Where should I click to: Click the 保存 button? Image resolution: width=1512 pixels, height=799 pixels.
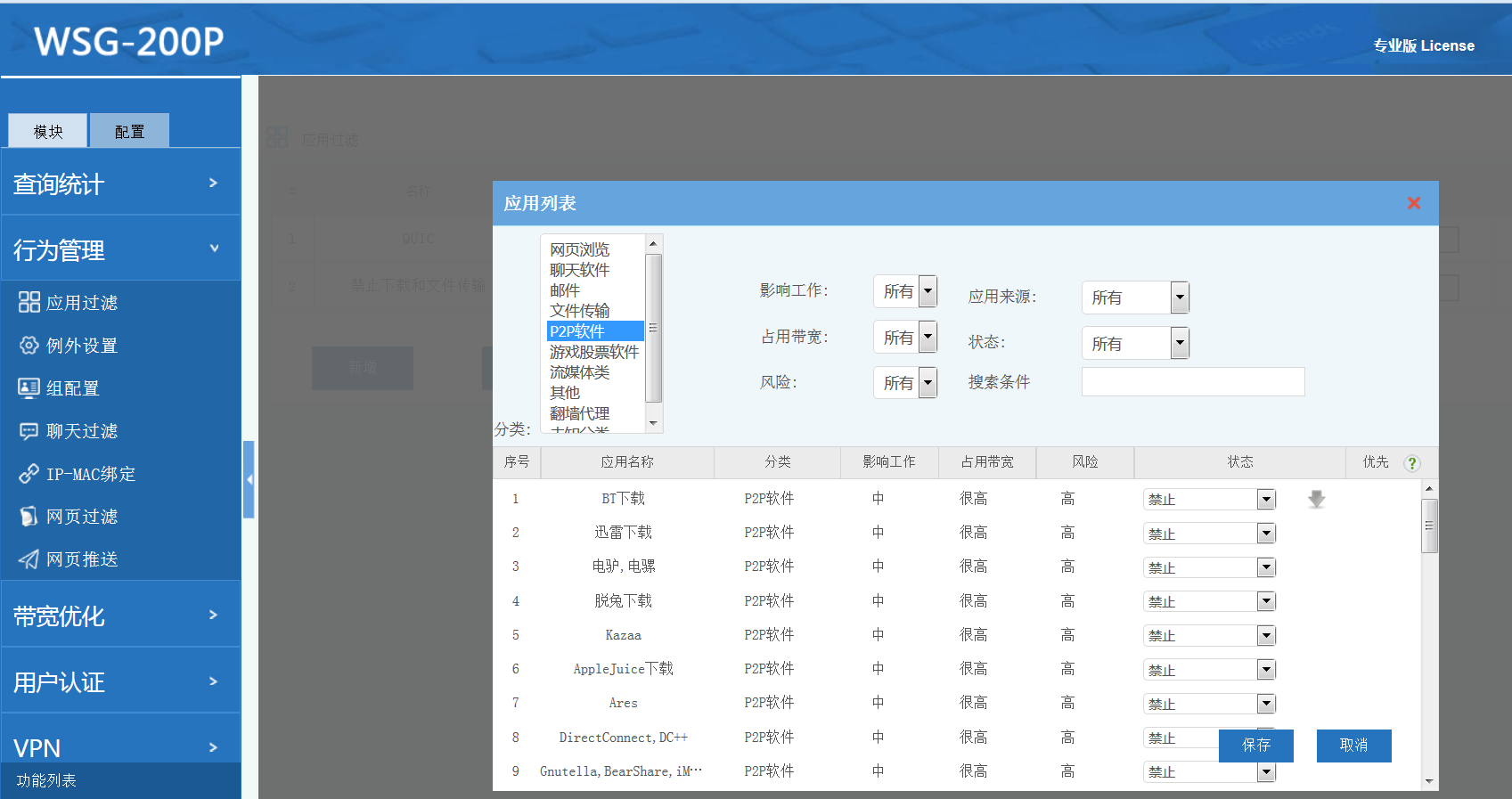(x=1255, y=745)
